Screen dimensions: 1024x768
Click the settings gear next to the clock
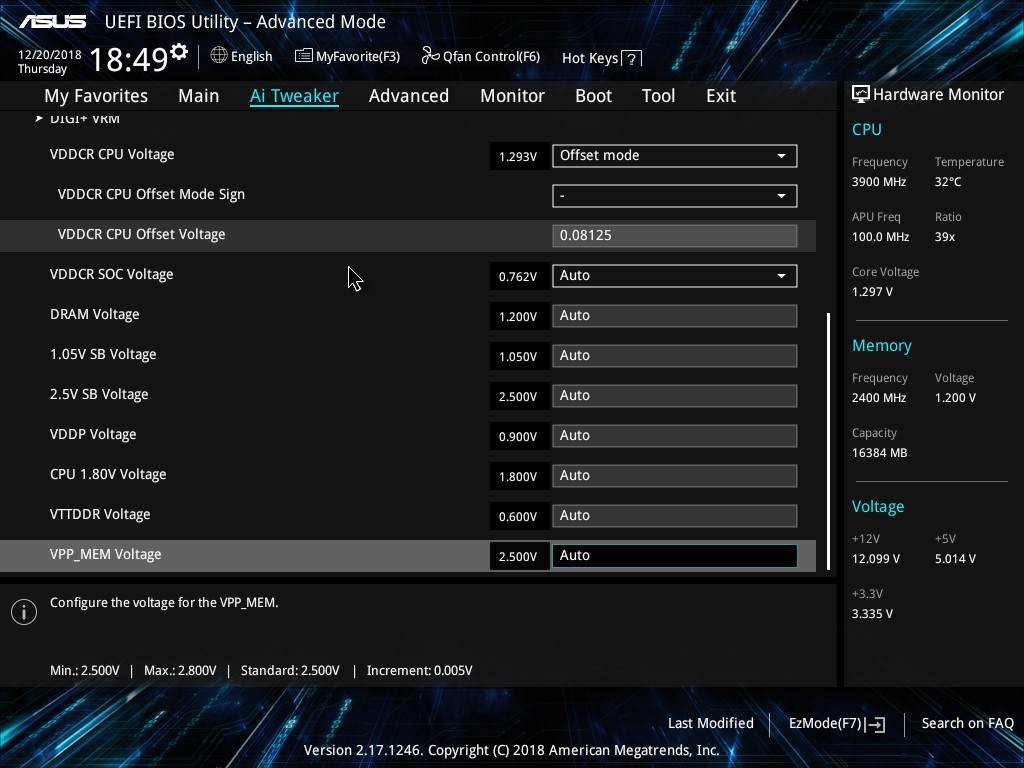coord(178,51)
